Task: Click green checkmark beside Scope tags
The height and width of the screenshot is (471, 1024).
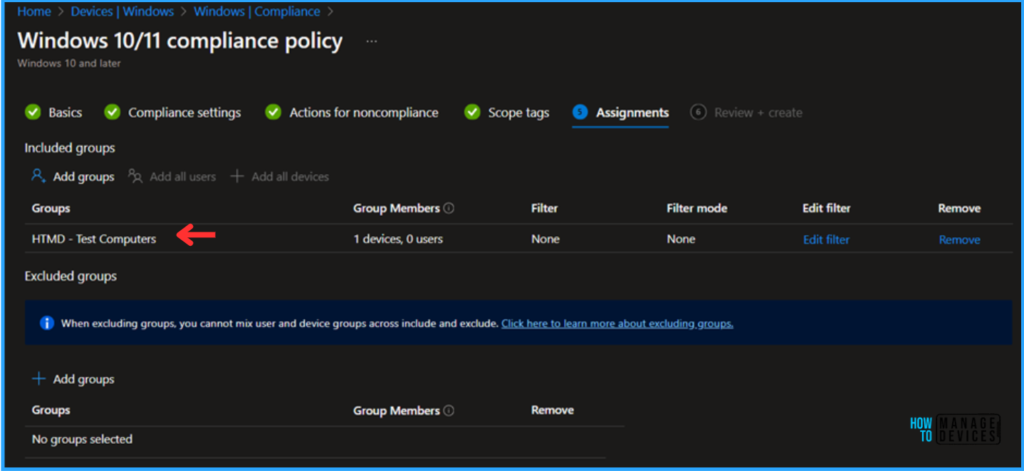Action: coord(472,112)
